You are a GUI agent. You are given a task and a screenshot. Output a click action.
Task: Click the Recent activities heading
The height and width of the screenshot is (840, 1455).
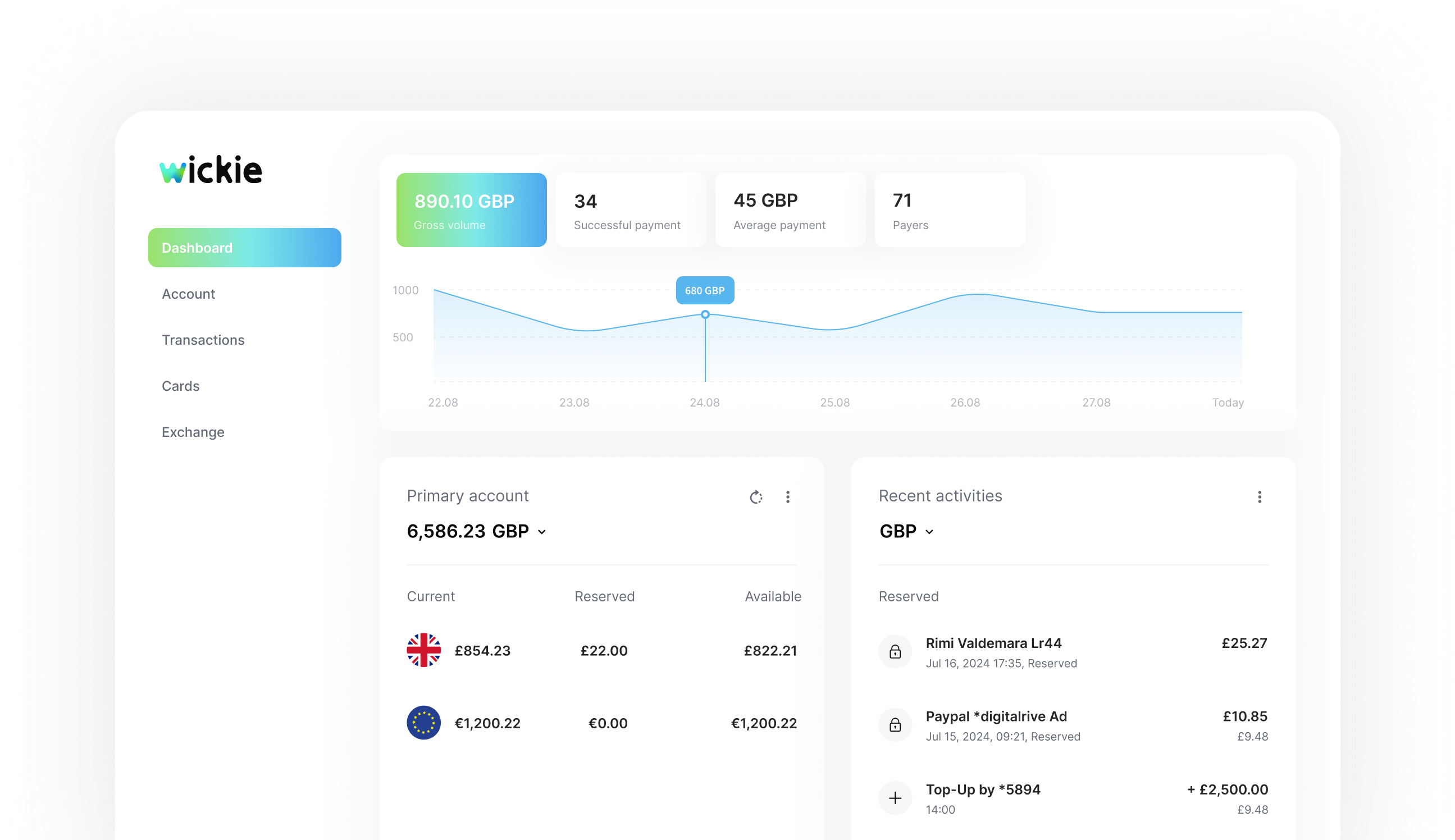(941, 496)
